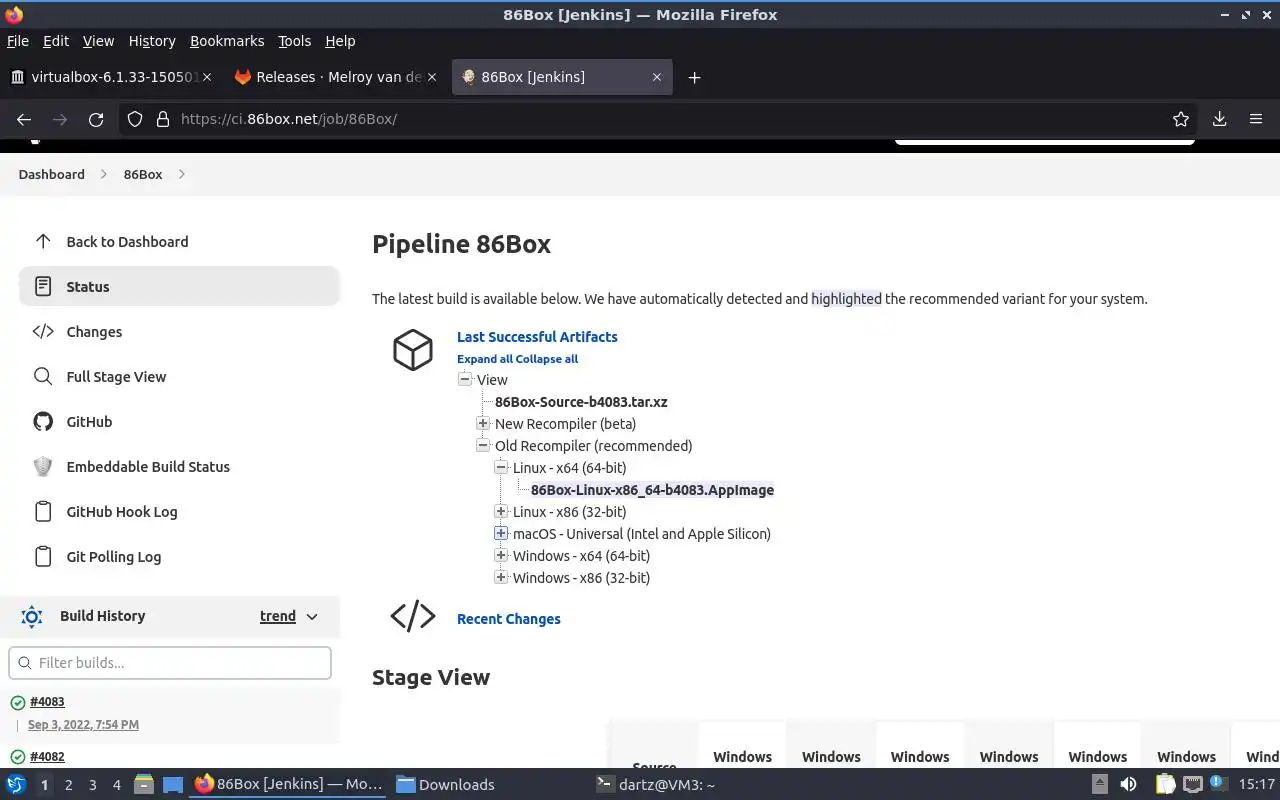The height and width of the screenshot is (800, 1280).
Task: Click the artifacts package box icon
Action: click(x=413, y=350)
